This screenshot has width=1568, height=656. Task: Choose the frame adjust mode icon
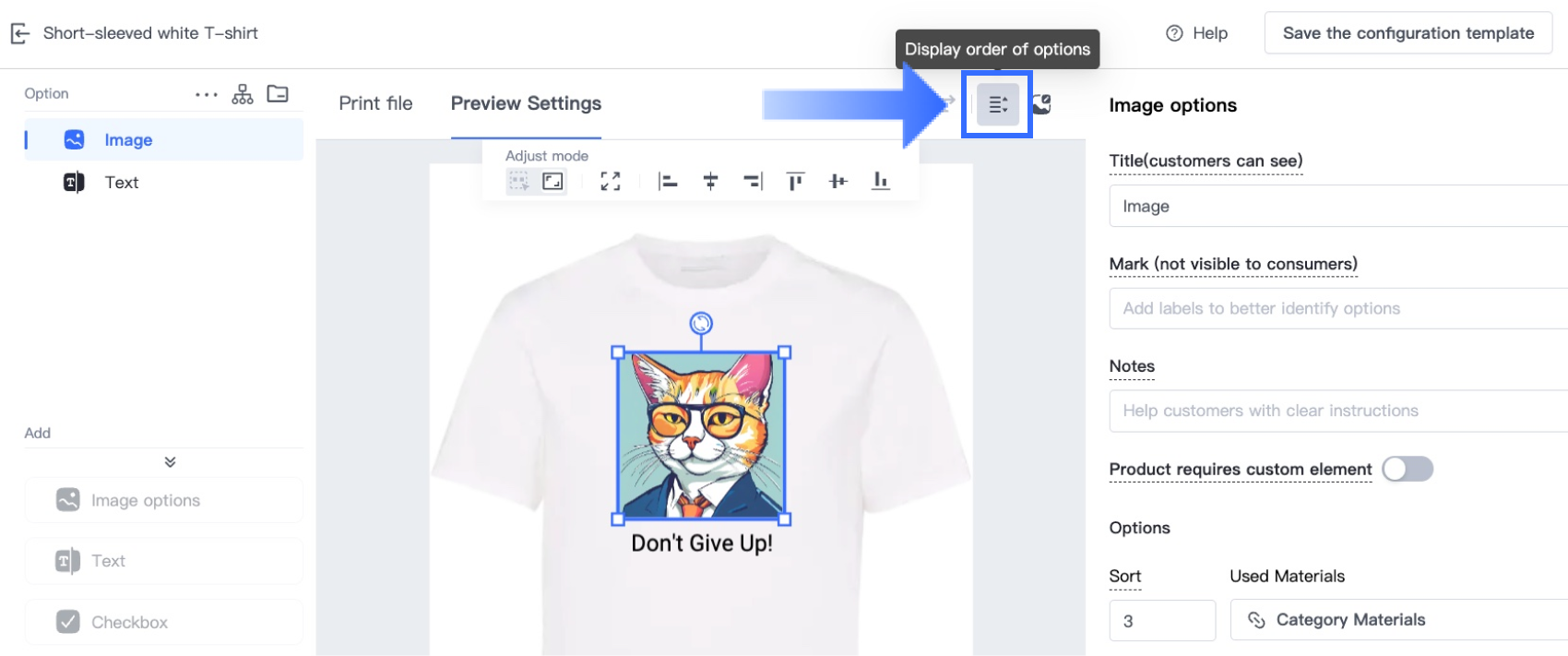click(x=552, y=181)
